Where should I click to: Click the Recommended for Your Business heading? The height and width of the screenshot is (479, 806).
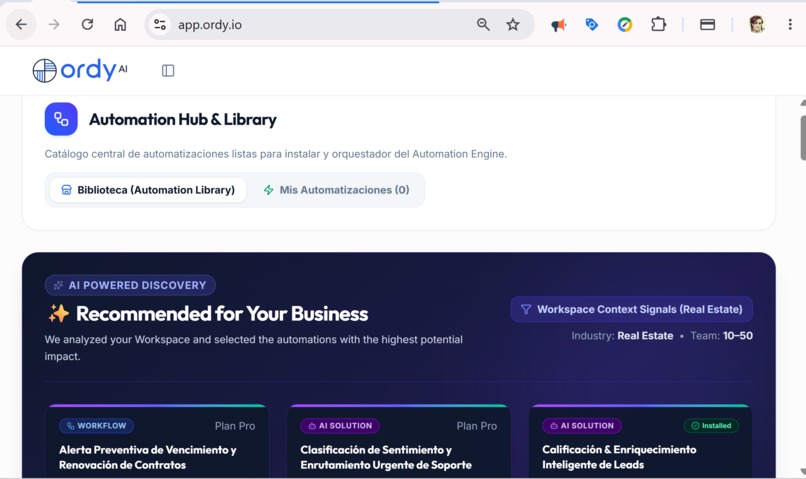222,314
